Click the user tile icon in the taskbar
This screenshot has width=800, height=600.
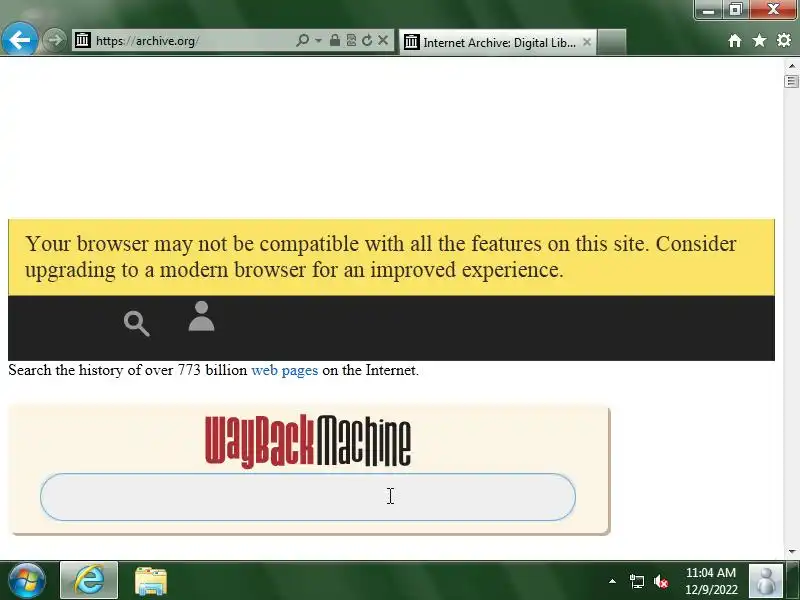[765, 581]
